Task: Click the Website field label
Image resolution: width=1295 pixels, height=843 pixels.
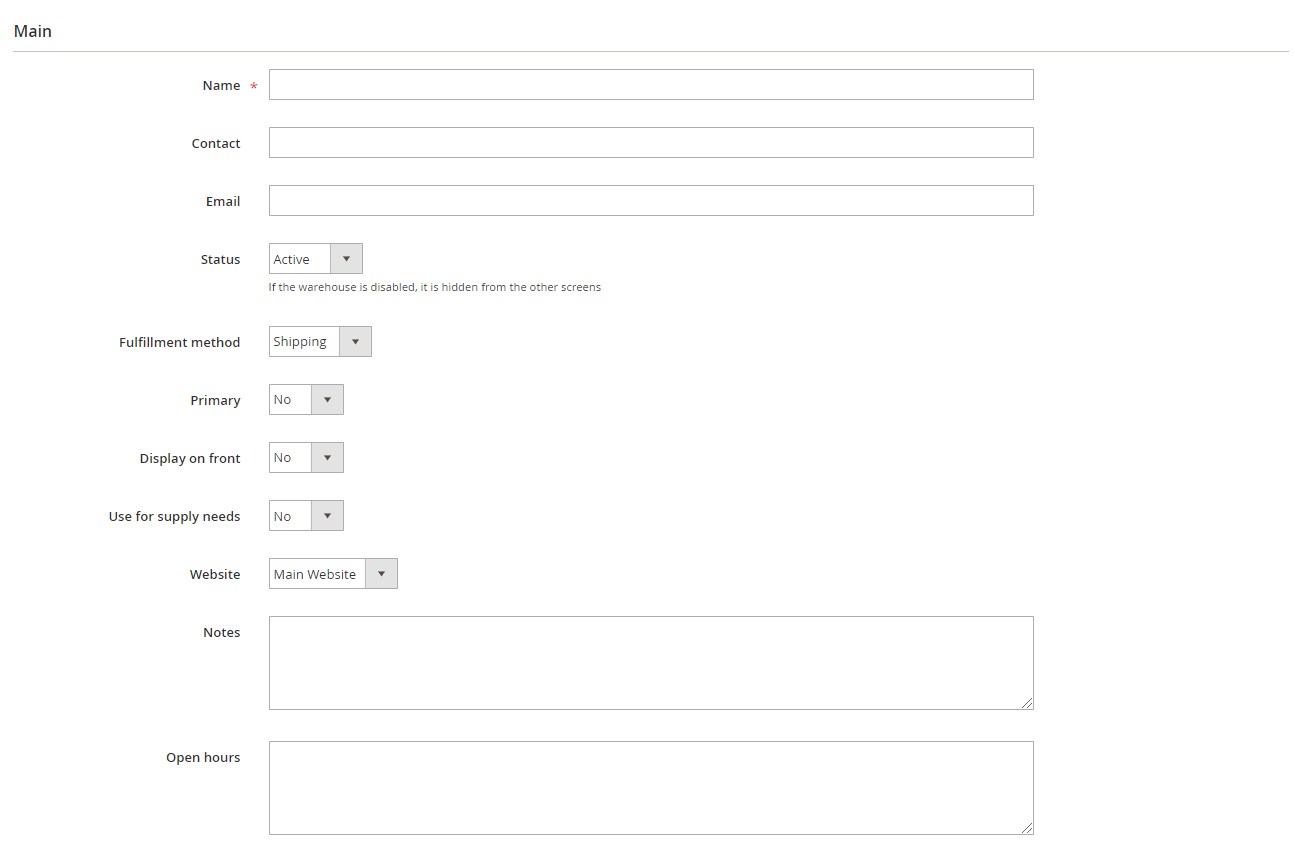Action: click(215, 575)
